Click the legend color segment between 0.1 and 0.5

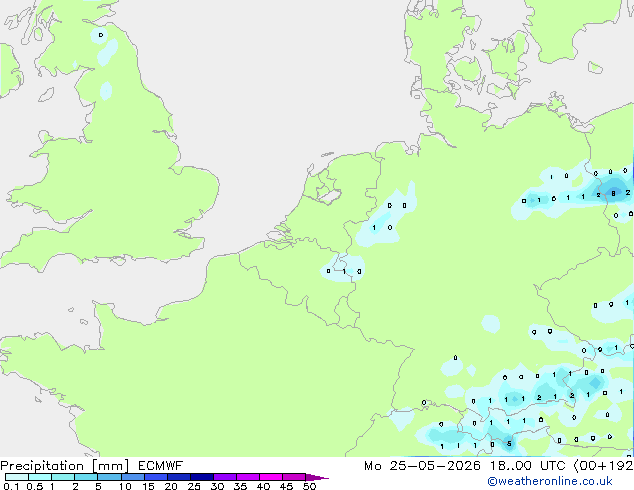pos(17,477)
